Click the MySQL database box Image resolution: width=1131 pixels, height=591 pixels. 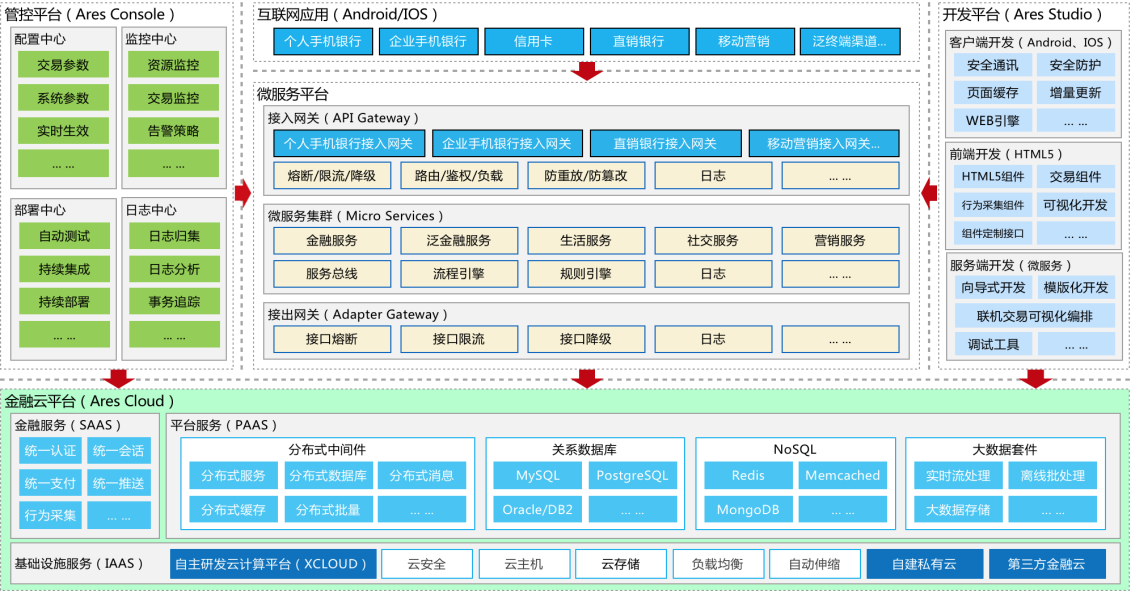coord(537,476)
